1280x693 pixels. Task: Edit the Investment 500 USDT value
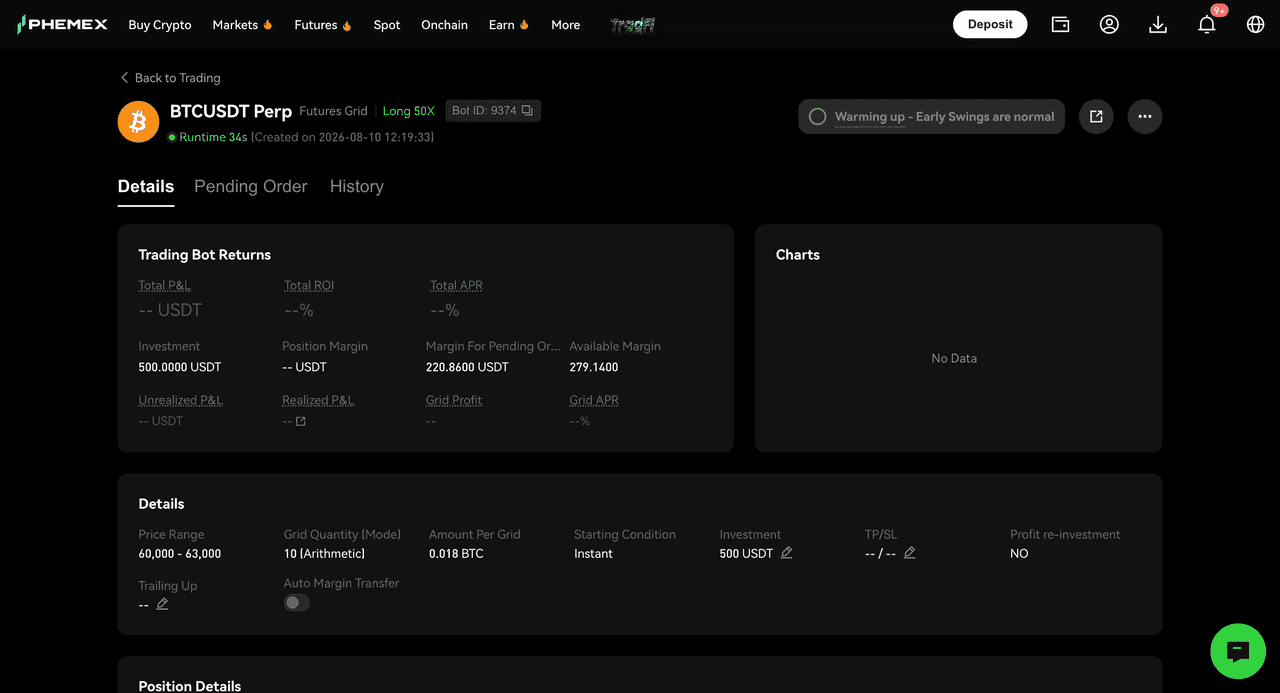point(787,552)
